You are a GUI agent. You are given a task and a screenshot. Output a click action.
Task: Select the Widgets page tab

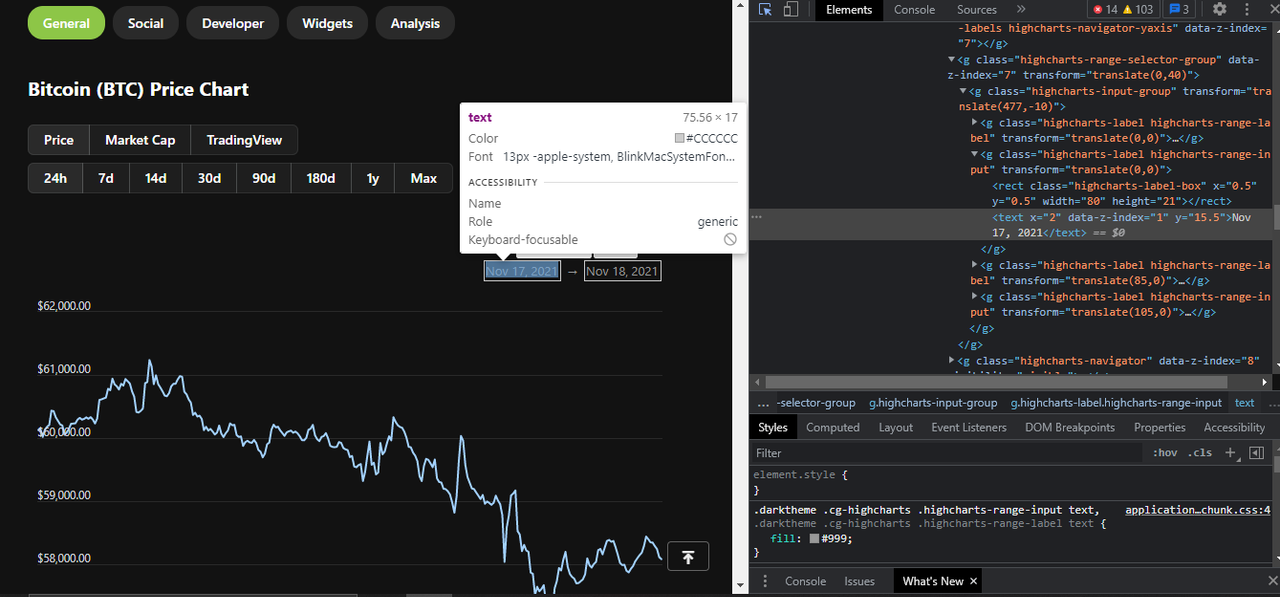coord(327,23)
